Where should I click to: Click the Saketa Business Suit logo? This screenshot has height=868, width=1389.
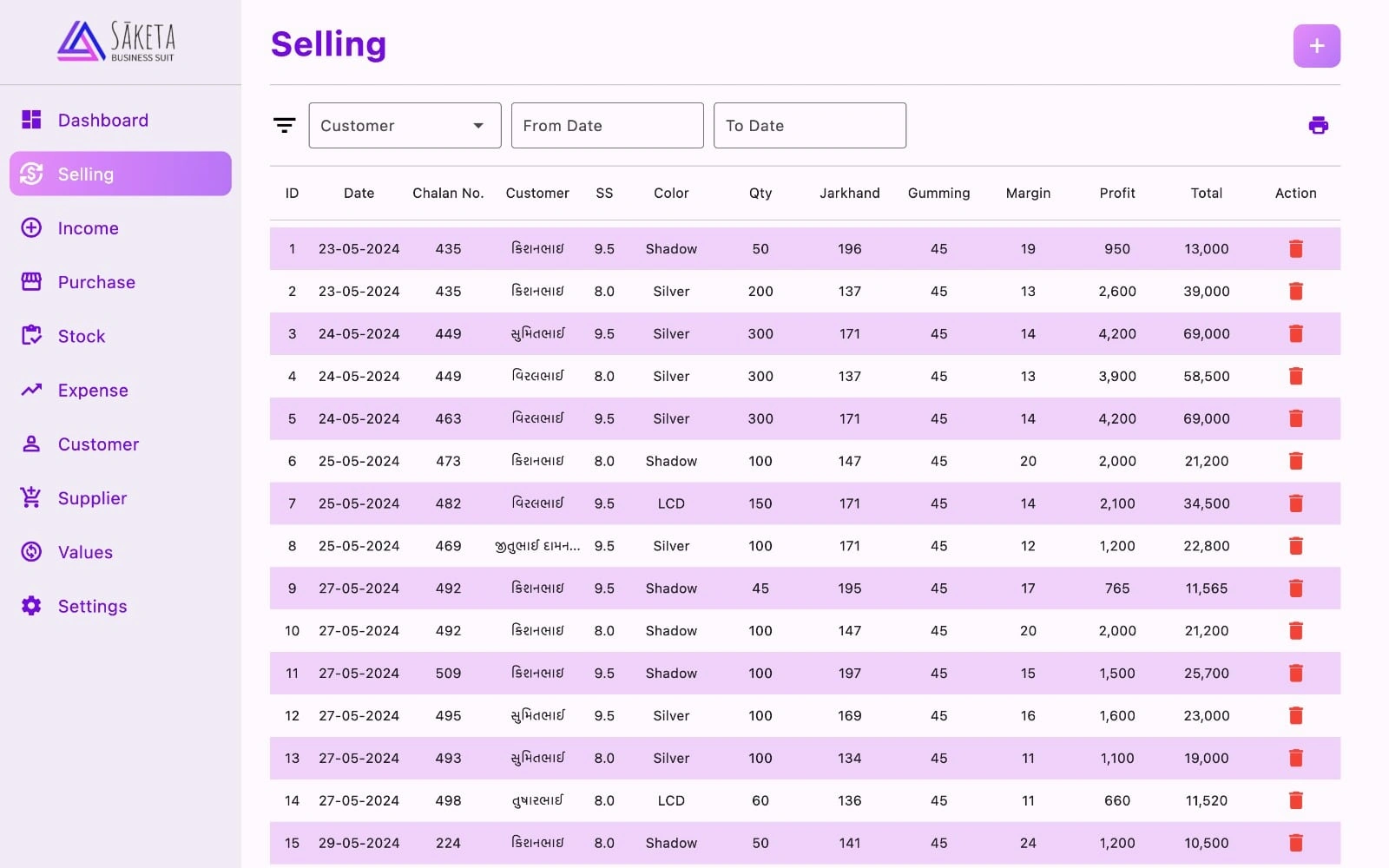coord(116,41)
